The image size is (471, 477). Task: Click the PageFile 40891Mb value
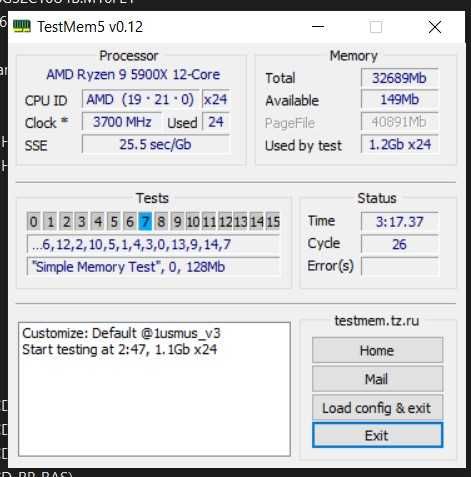pos(399,122)
